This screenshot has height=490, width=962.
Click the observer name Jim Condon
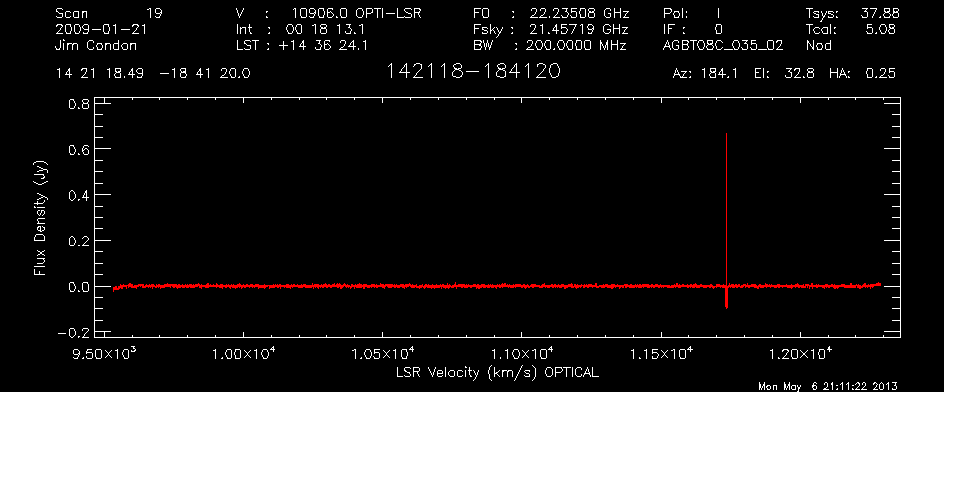tap(96, 45)
